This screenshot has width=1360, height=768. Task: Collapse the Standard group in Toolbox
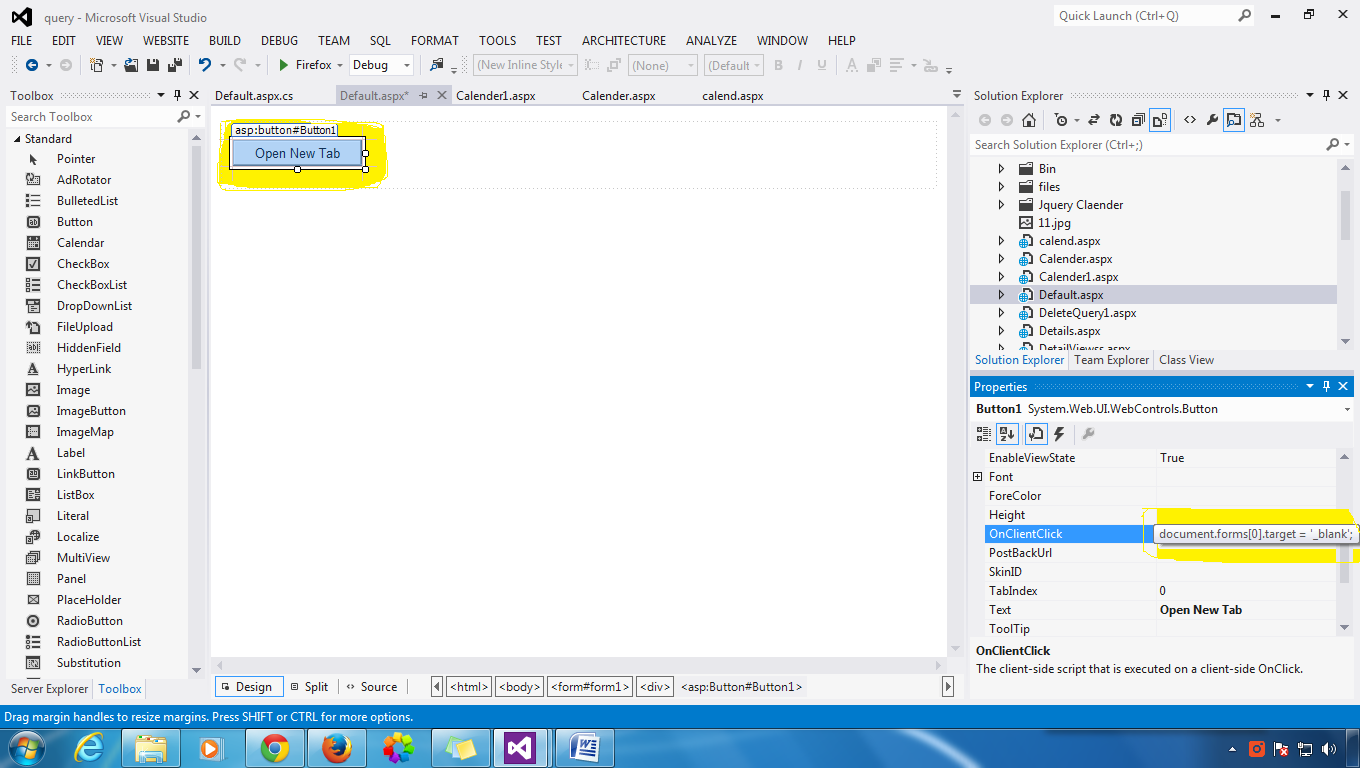click(x=16, y=139)
